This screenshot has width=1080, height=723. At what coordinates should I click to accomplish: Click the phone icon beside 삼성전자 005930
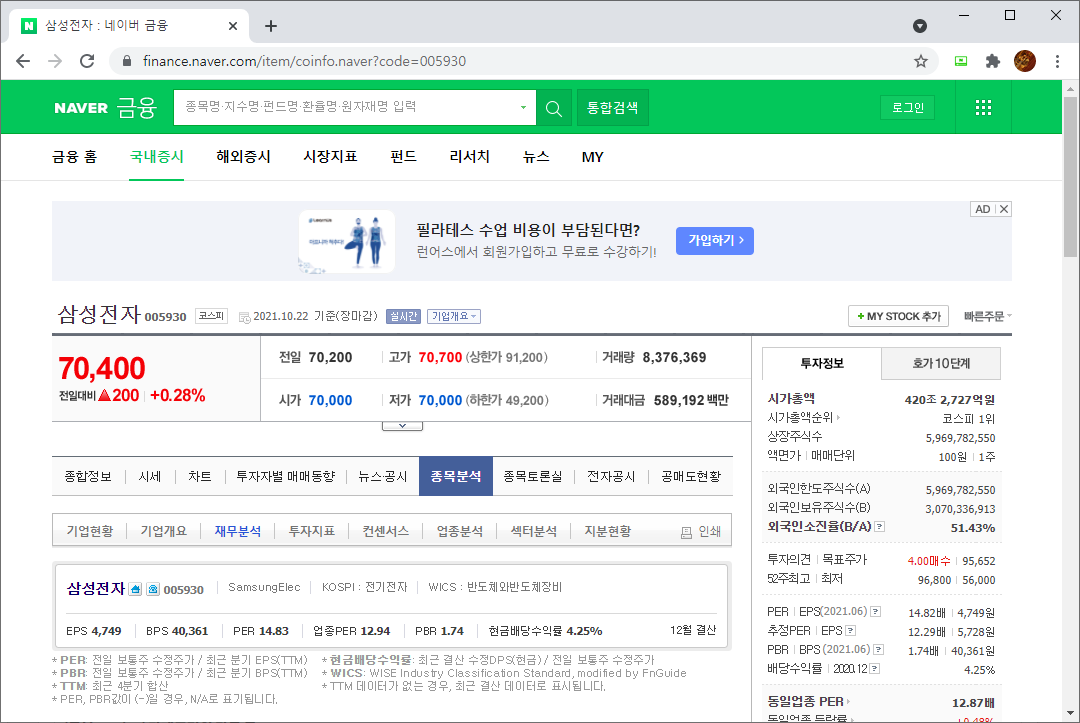click(153, 589)
